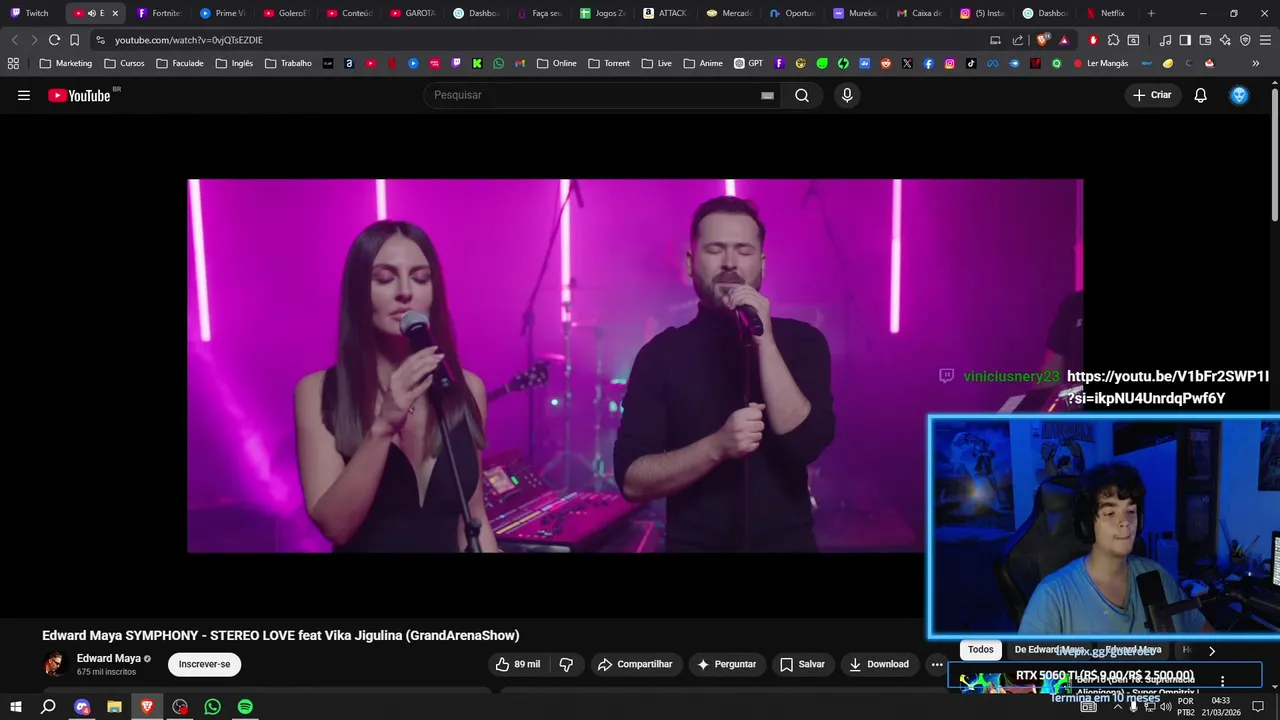The width and height of the screenshot is (1280, 720).
Task: Open WhatsApp from the taskbar
Action: click(212, 707)
